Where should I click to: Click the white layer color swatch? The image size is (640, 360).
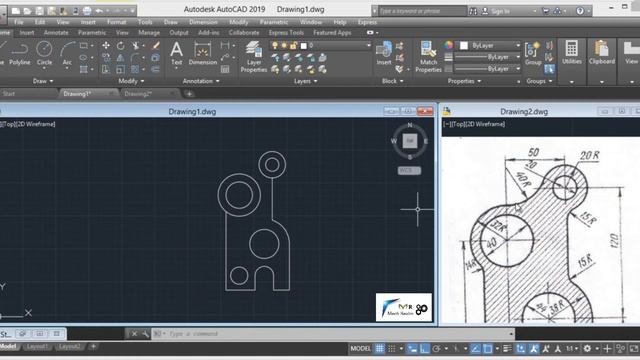303,46
